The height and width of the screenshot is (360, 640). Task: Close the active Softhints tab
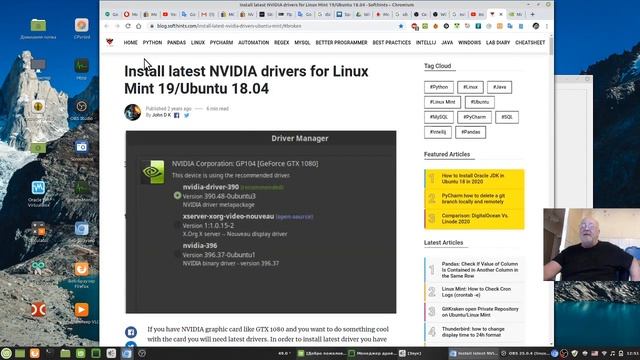coord(501,14)
